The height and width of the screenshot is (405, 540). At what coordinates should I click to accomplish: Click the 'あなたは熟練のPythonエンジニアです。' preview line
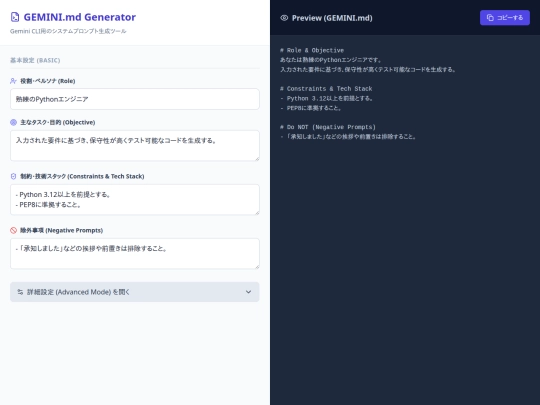(331, 60)
